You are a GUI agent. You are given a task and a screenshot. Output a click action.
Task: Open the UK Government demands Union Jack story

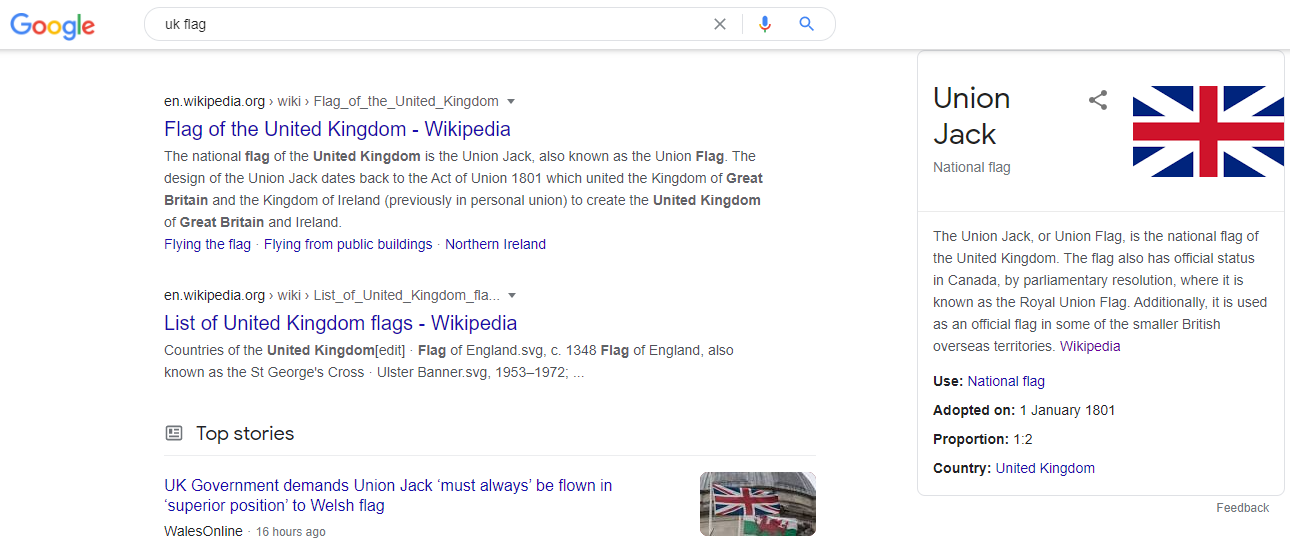click(388, 495)
